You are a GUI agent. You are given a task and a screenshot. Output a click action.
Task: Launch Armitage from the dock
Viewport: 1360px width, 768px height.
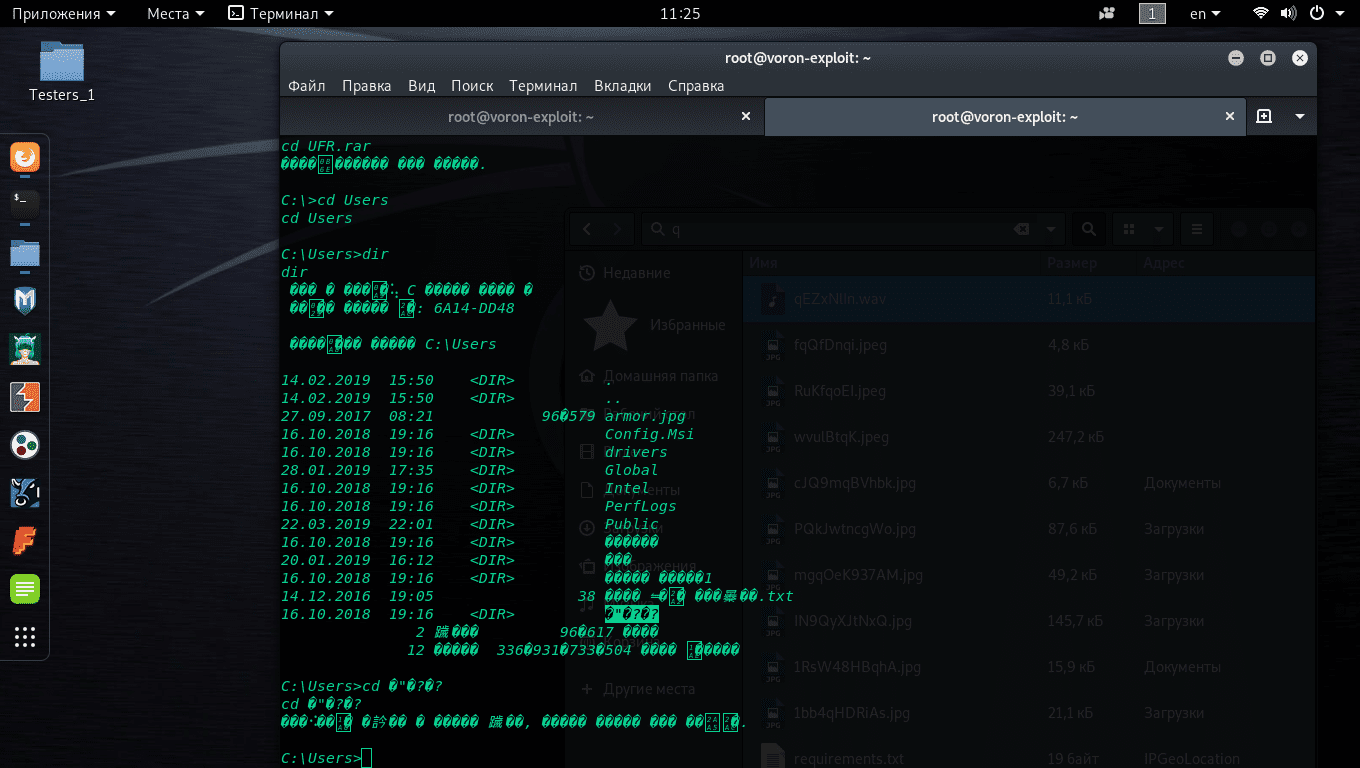click(25, 348)
